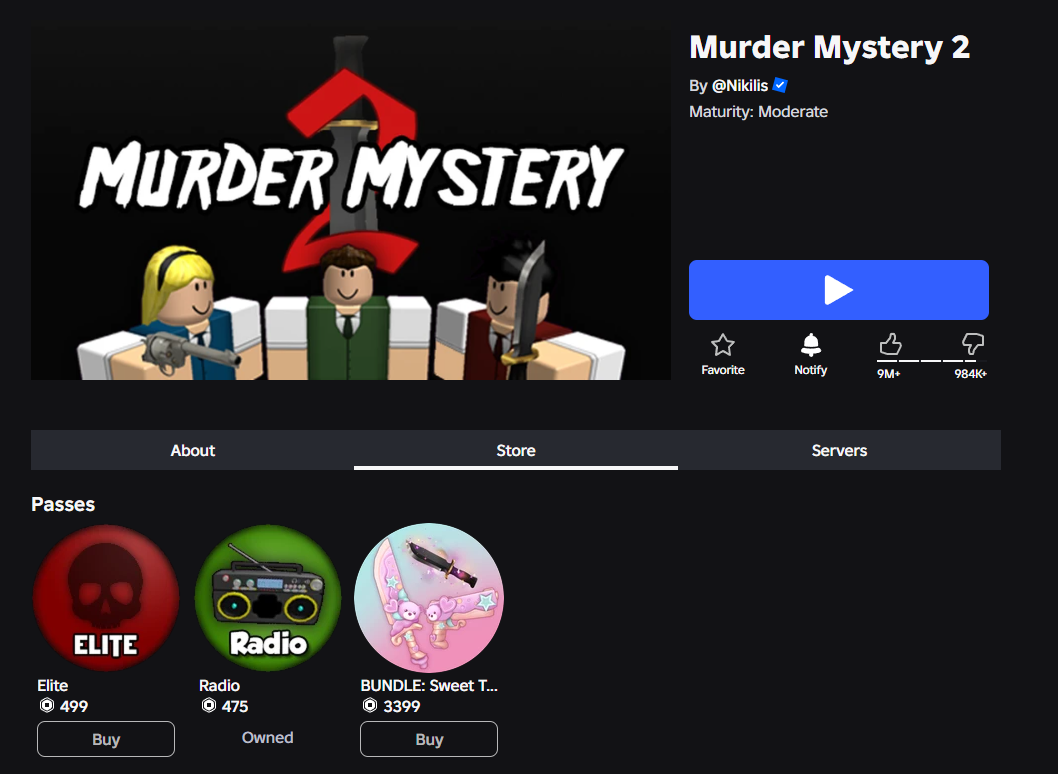Click the '984K+' dislikes count
1058x774 pixels.
(x=970, y=373)
